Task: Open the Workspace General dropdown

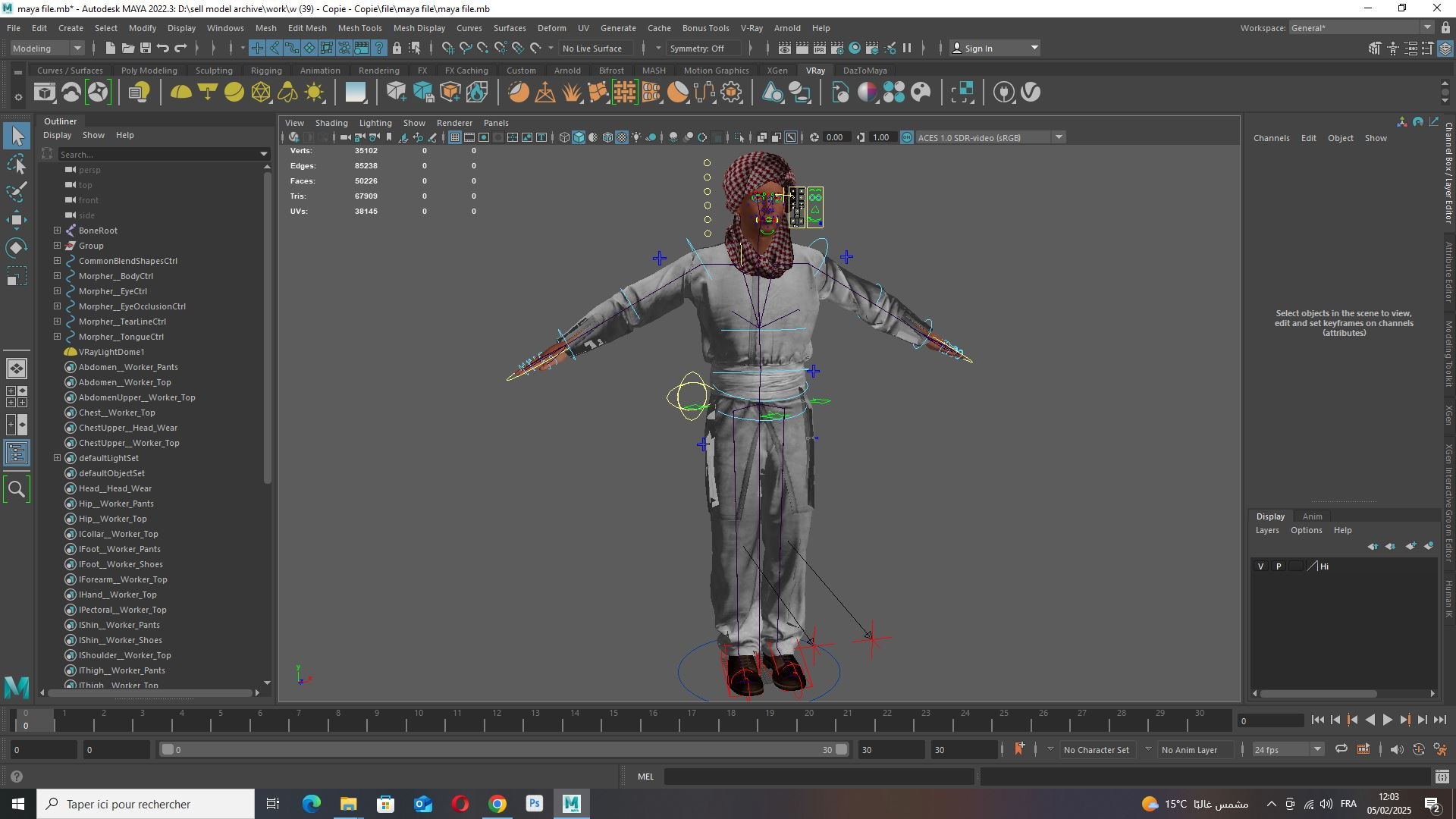Action: click(1361, 28)
